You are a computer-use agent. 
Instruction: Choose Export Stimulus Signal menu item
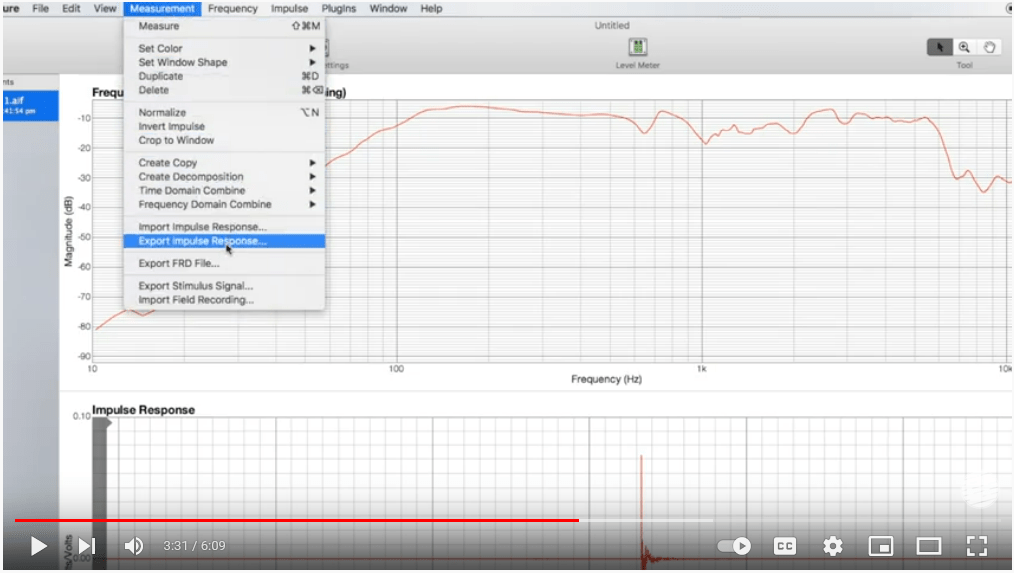pyautogui.click(x=224, y=286)
